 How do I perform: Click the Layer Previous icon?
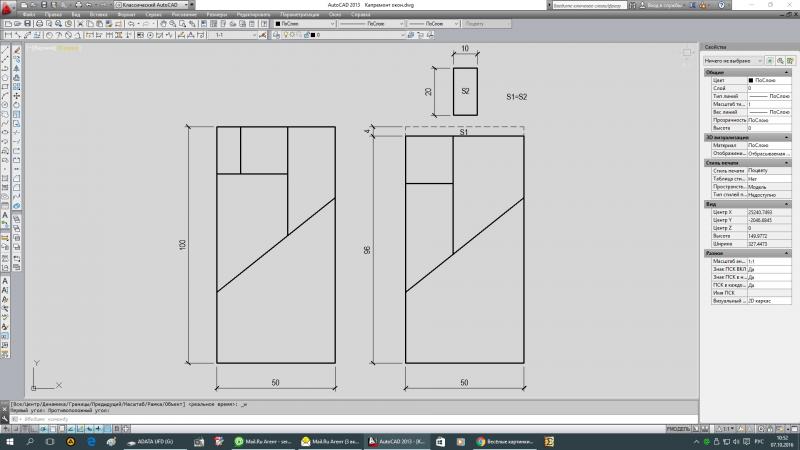(420, 35)
